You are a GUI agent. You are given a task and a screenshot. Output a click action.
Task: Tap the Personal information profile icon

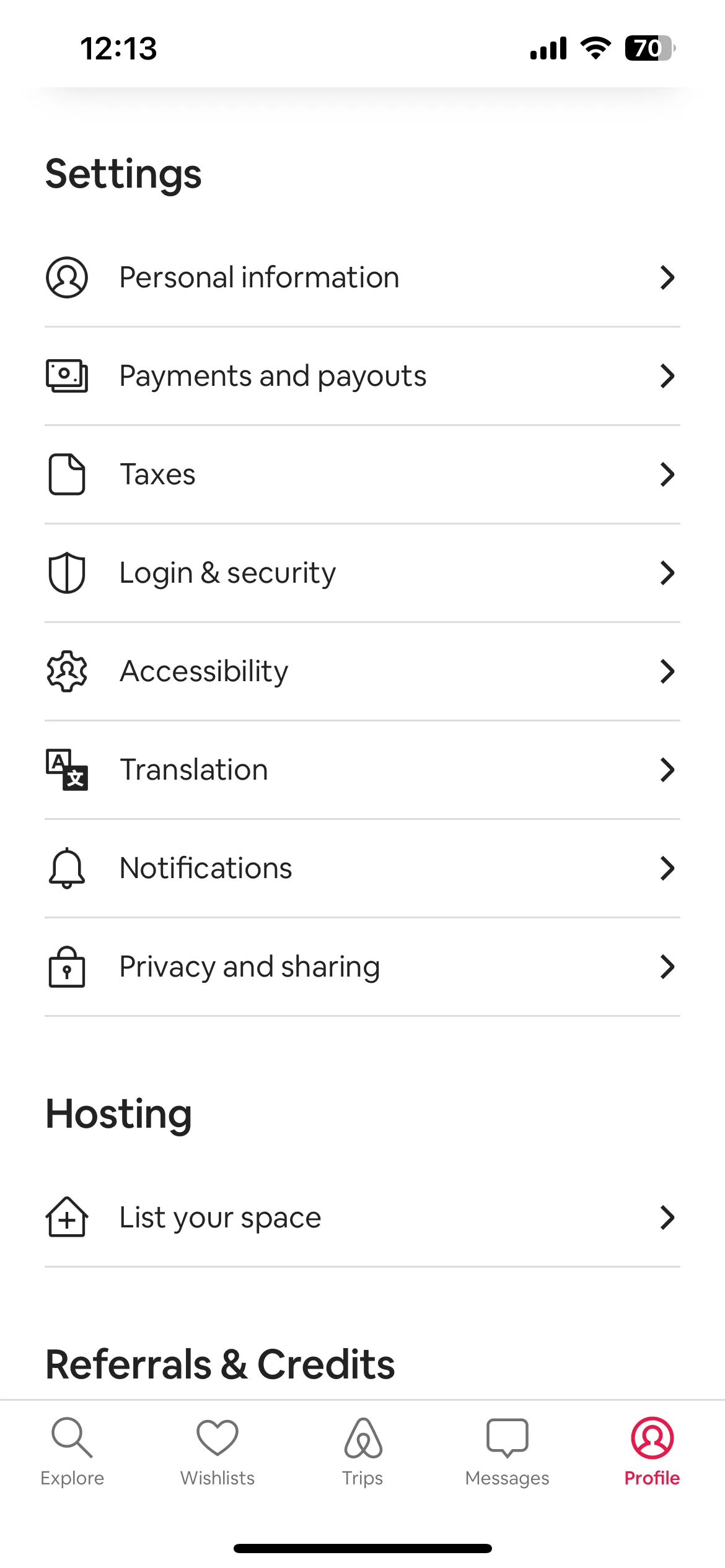point(67,277)
